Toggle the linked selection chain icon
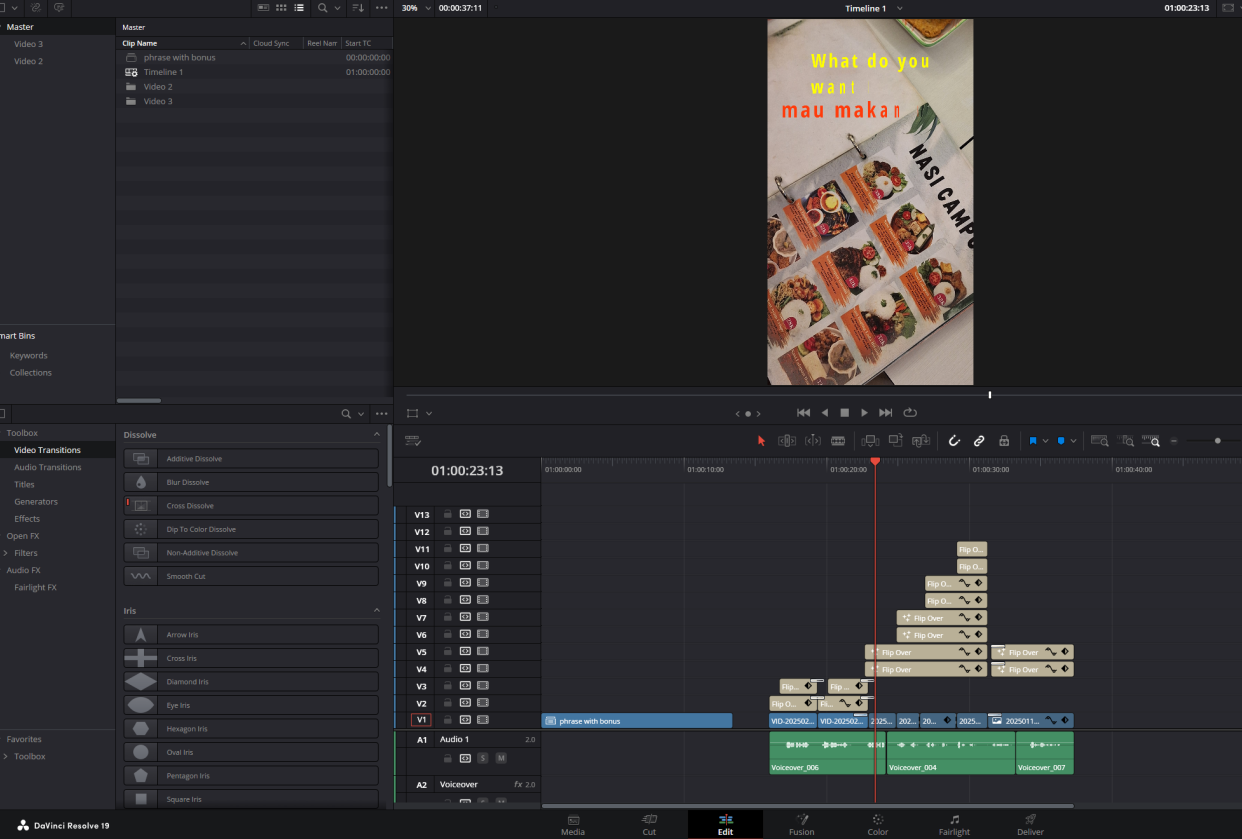This screenshot has width=1242, height=839. tap(979, 440)
